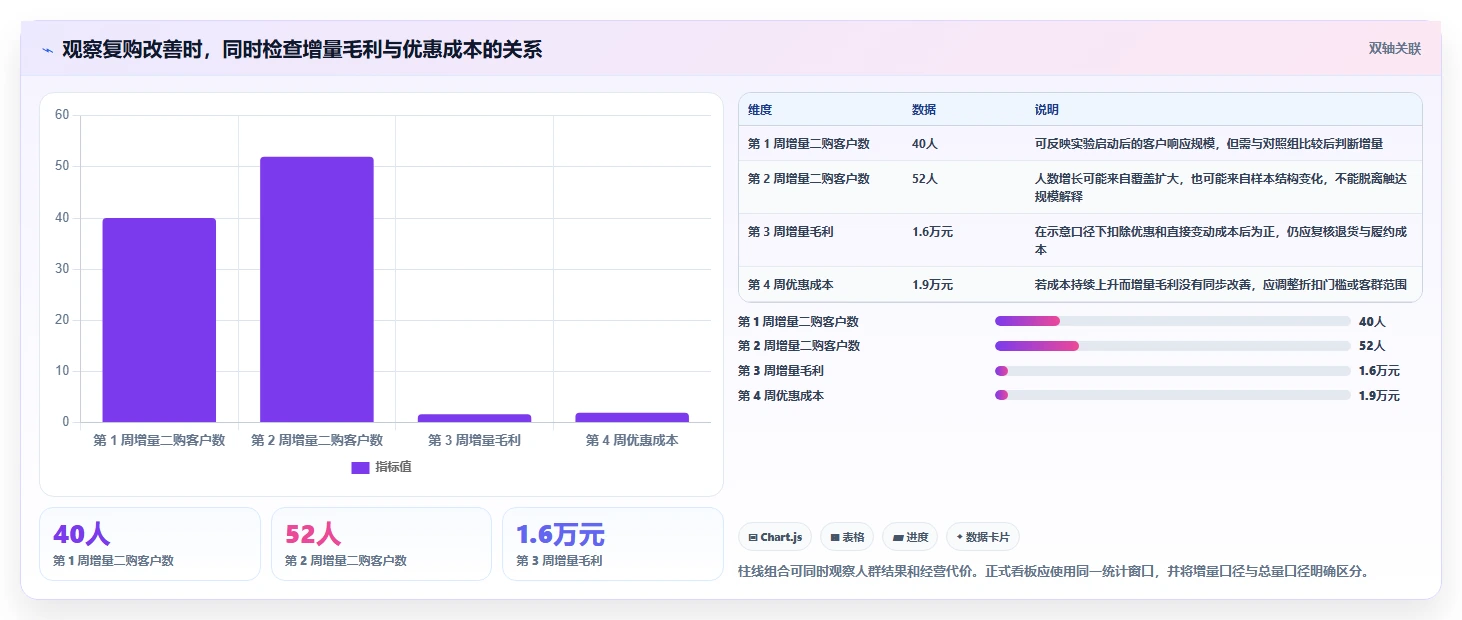Image resolution: width=1462 pixels, height=620 pixels.
Task: Click the 维度 column header
Action: coord(760,110)
